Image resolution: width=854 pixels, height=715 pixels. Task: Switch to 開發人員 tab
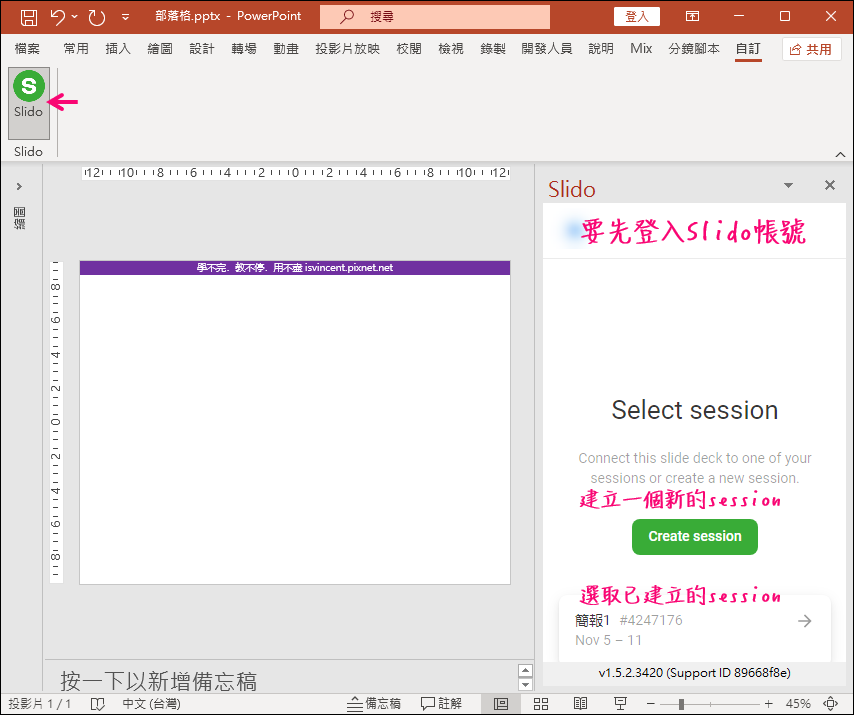click(547, 49)
